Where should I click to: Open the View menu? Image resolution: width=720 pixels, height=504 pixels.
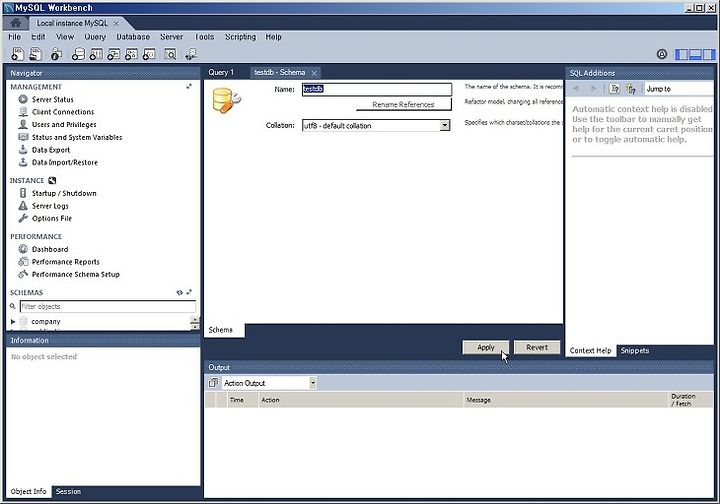[x=65, y=37]
